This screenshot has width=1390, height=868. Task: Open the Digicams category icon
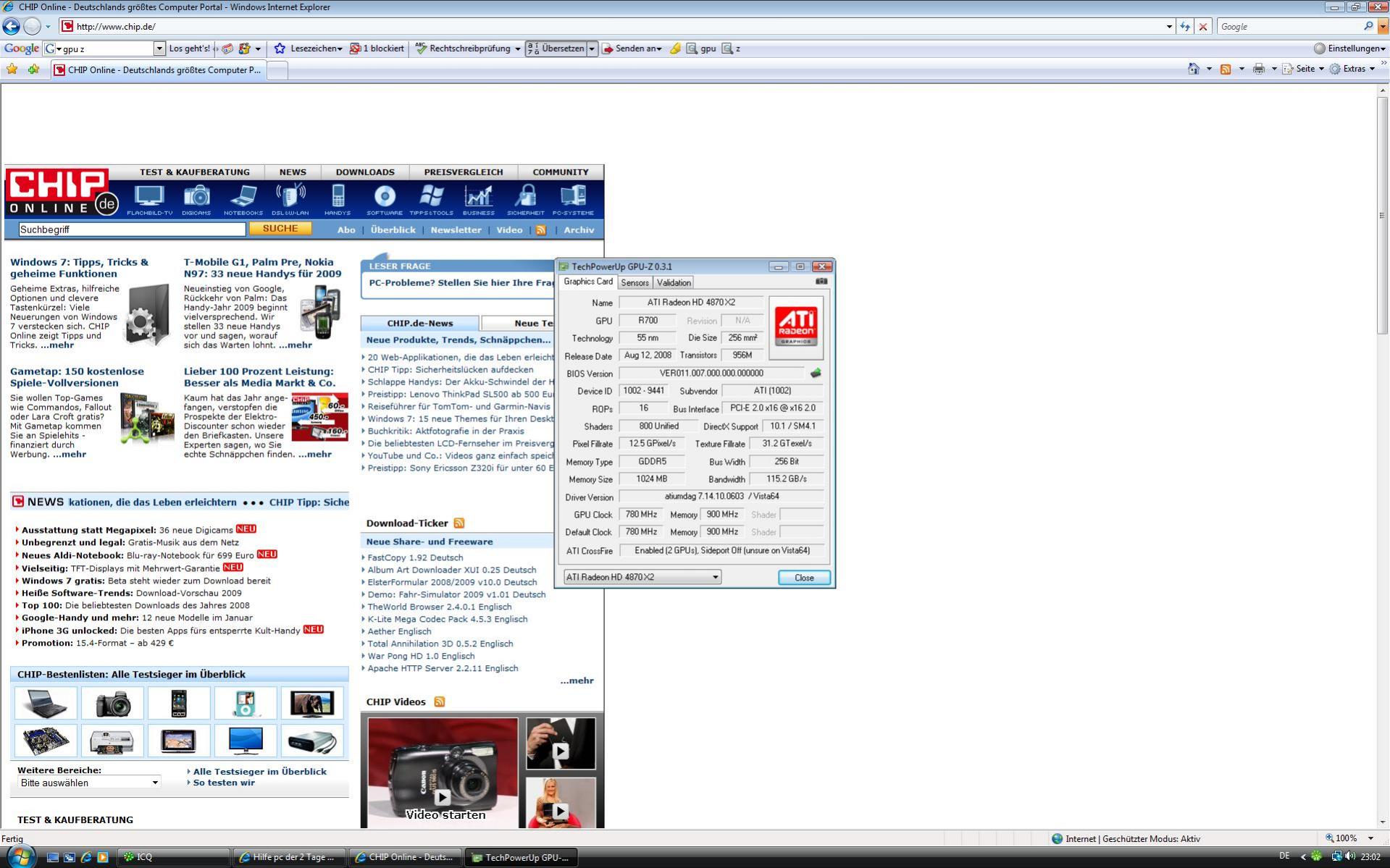click(196, 200)
